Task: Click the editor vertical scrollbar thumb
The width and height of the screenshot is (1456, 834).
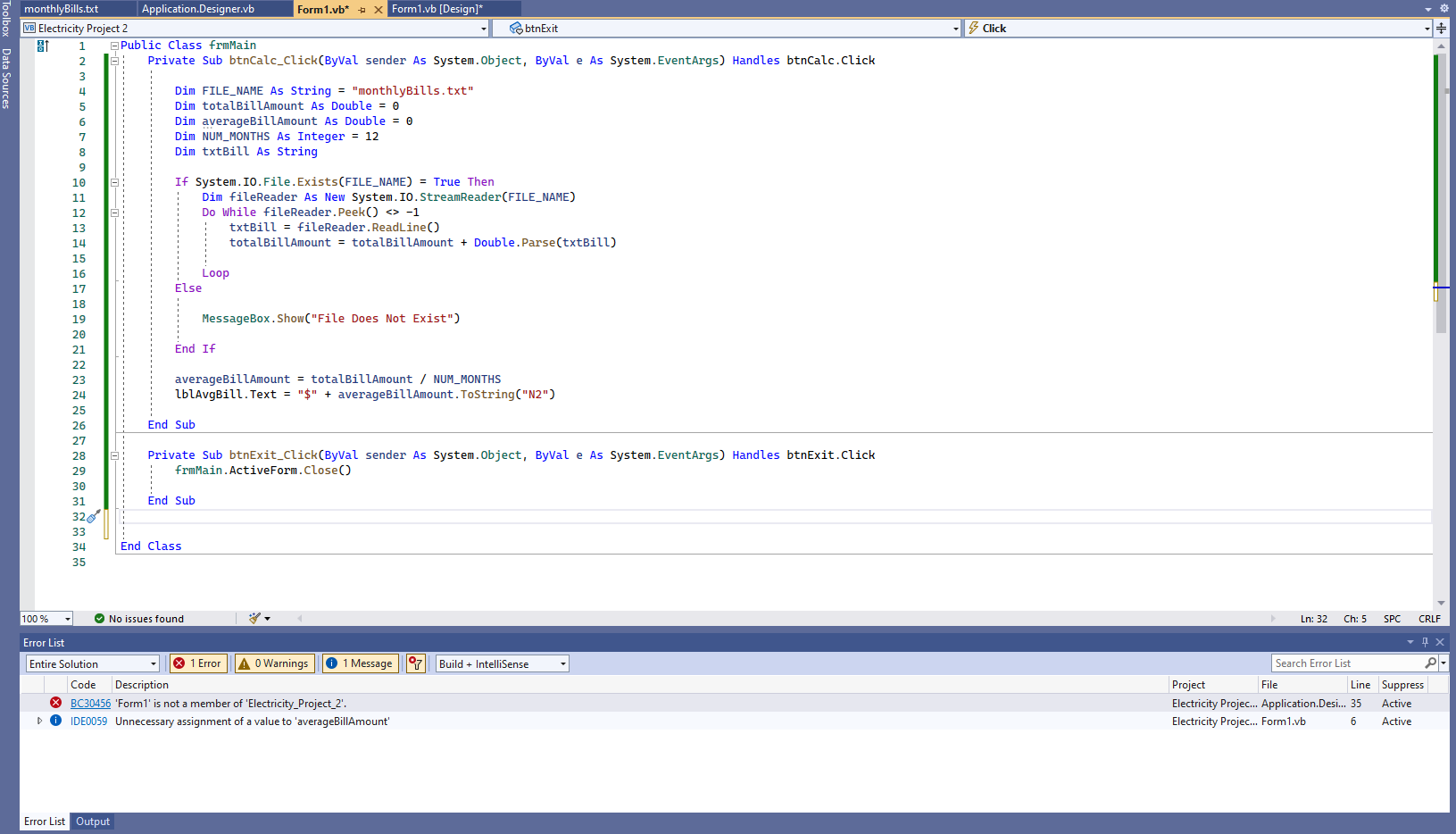Action: pyautogui.click(x=1441, y=193)
